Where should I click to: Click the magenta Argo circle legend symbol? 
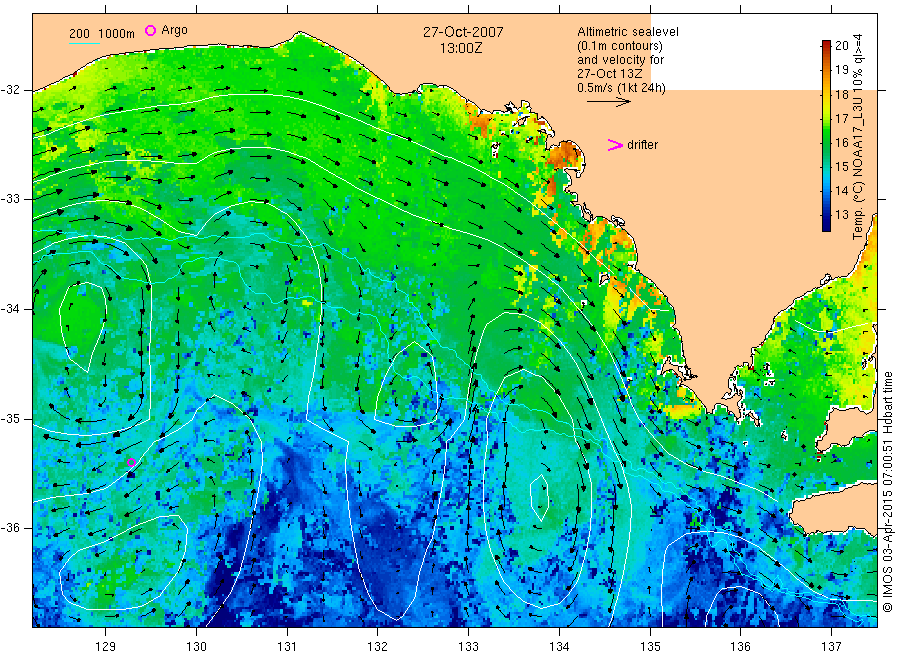150,30
